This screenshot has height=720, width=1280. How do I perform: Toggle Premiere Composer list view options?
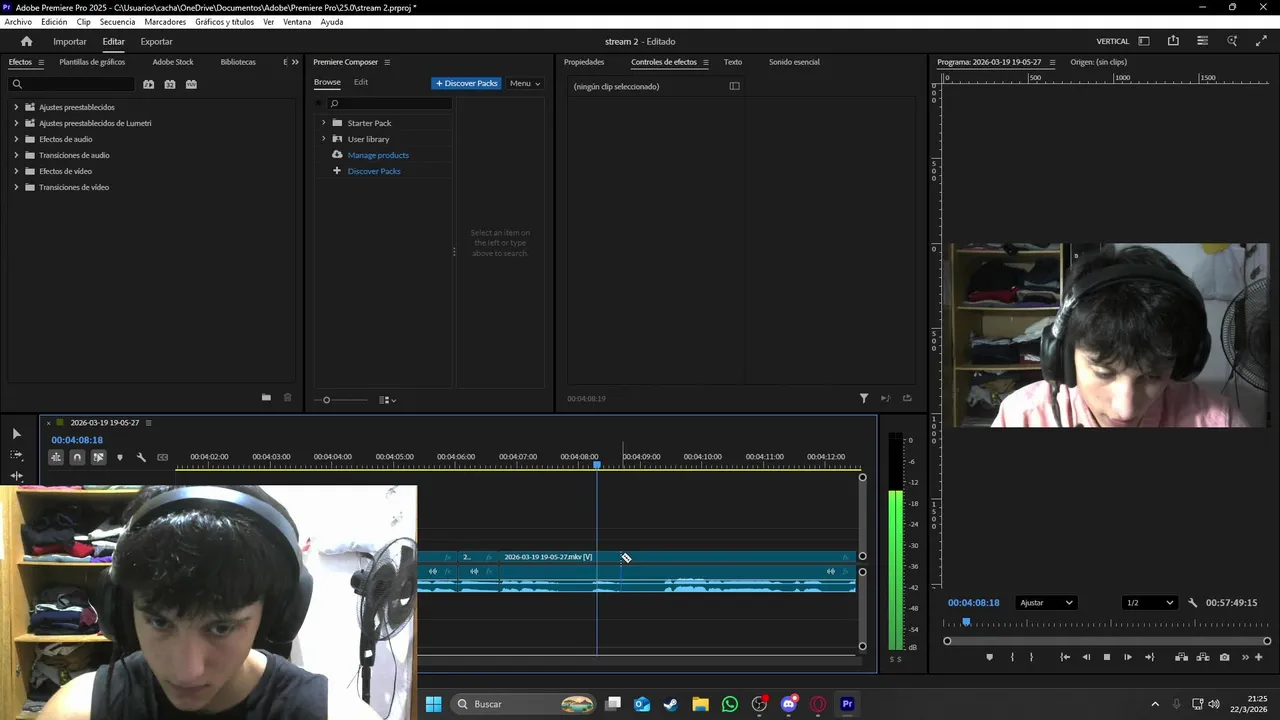point(387,400)
